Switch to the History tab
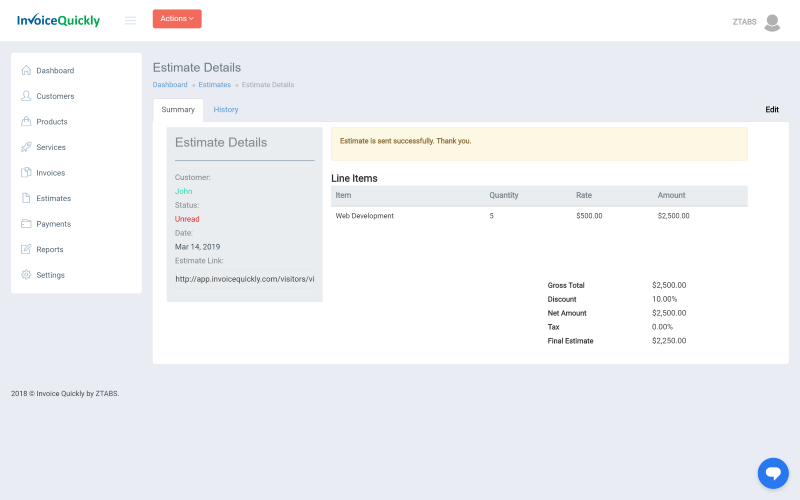The width and height of the screenshot is (800, 500). [226, 110]
